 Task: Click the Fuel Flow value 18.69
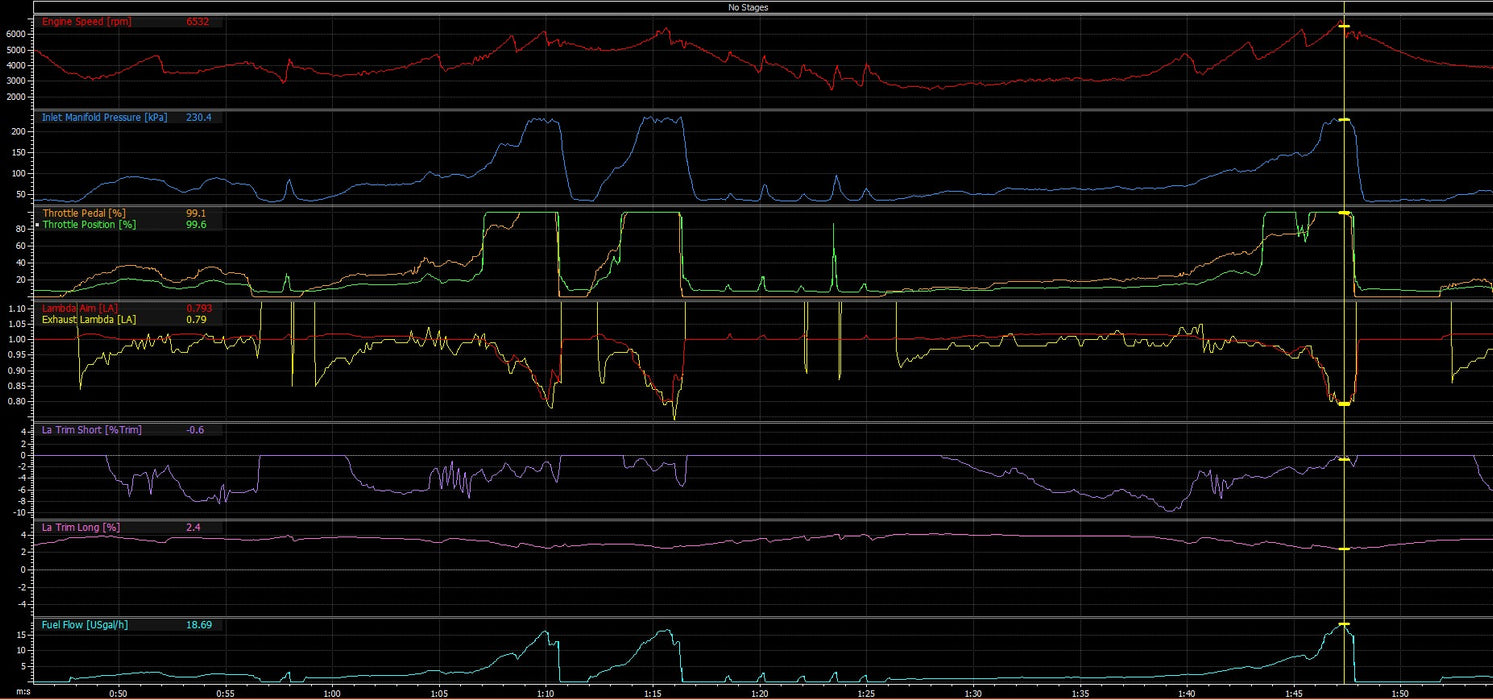(x=198, y=625)
